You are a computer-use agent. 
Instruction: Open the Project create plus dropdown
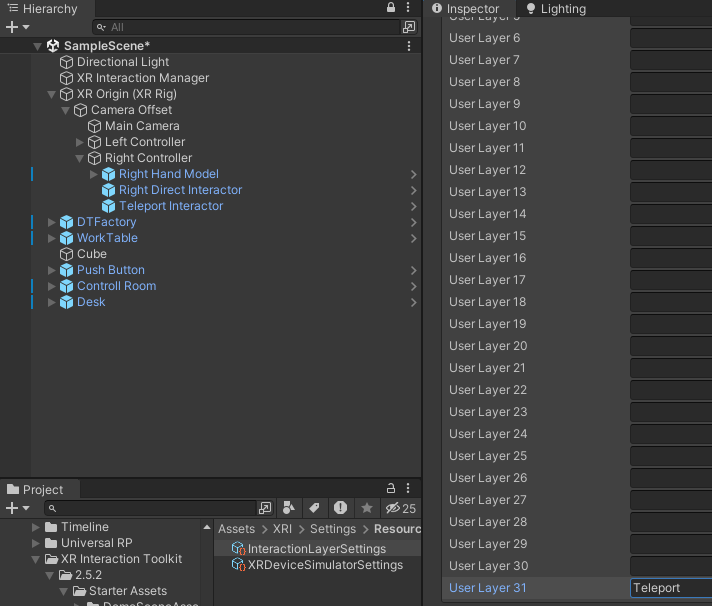click(17, 508)
